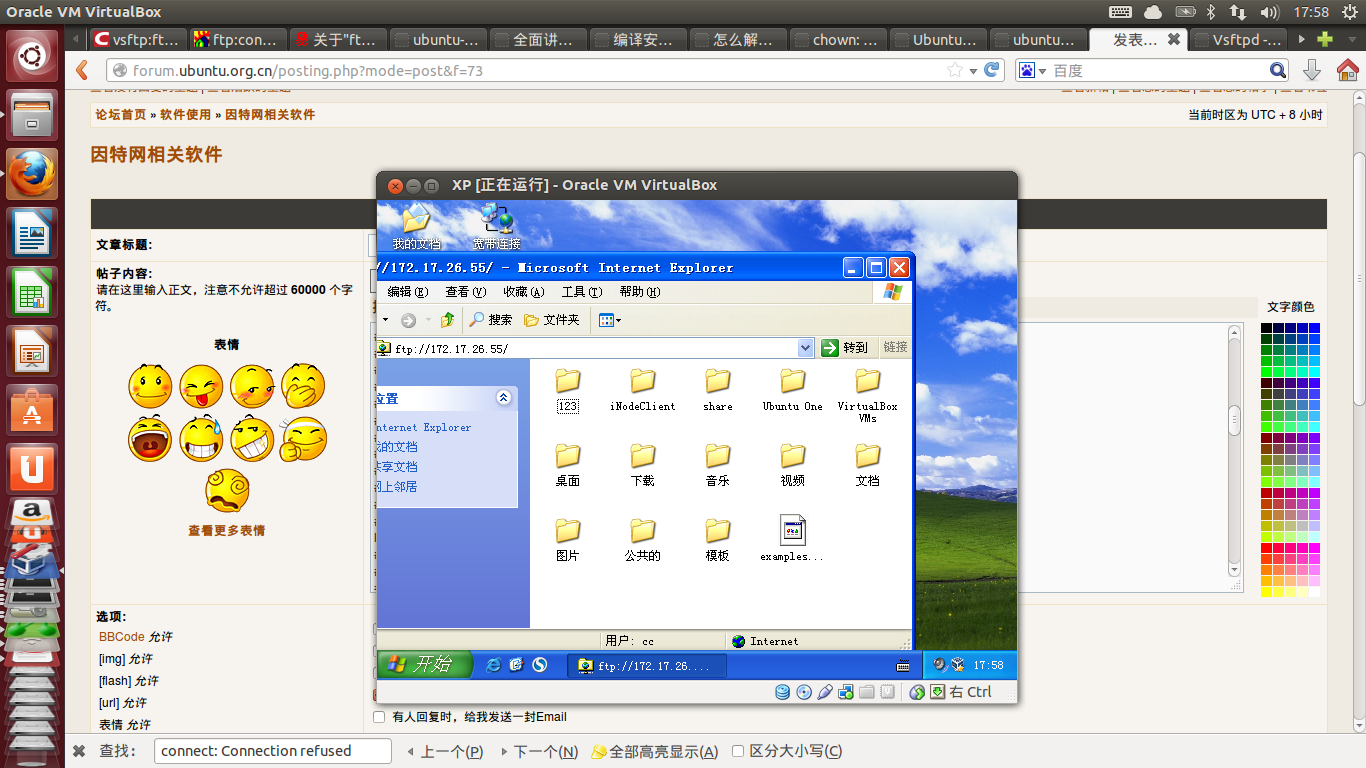The height and width of the screenshot is (768, 1366).
Task: Click the IE Up folder toolbar icon
Action: (448, 319)
